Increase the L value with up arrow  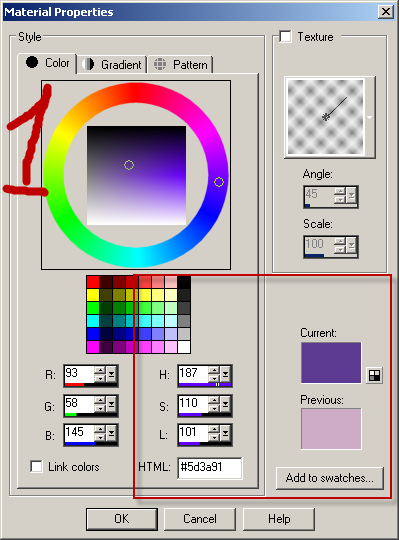click(214, 429)
